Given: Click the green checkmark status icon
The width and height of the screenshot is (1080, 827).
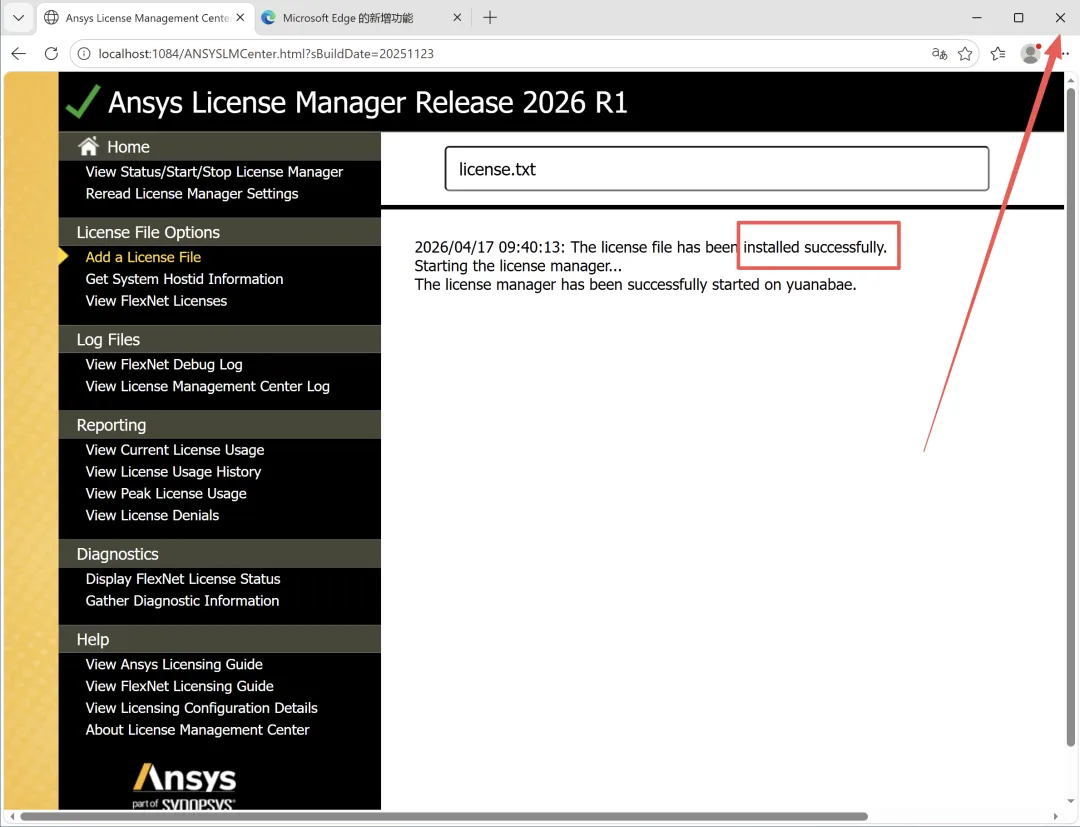Looking at the screenshot, I should (x=83, y=102).
